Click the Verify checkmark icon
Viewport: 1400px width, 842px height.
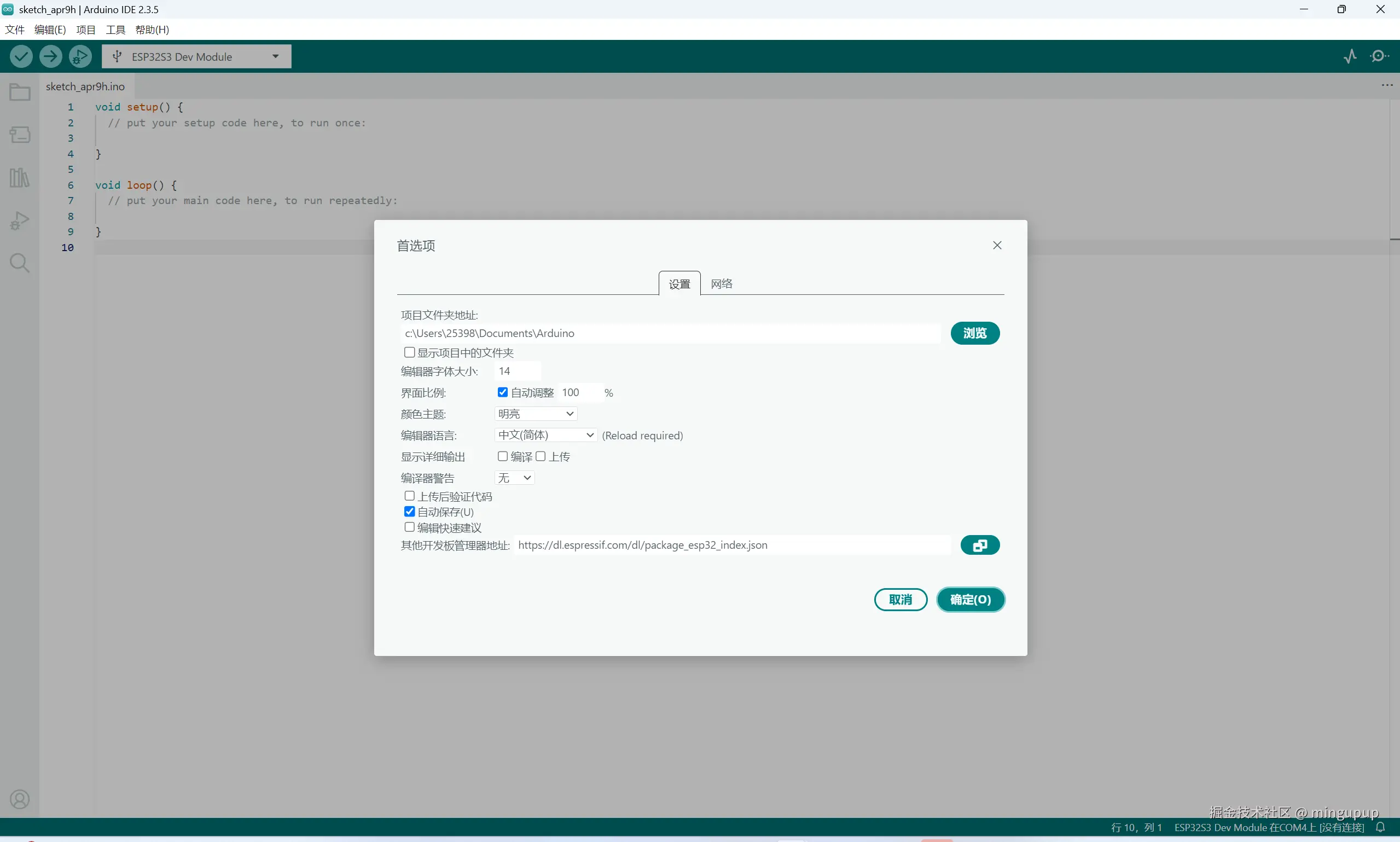point(21,56)
